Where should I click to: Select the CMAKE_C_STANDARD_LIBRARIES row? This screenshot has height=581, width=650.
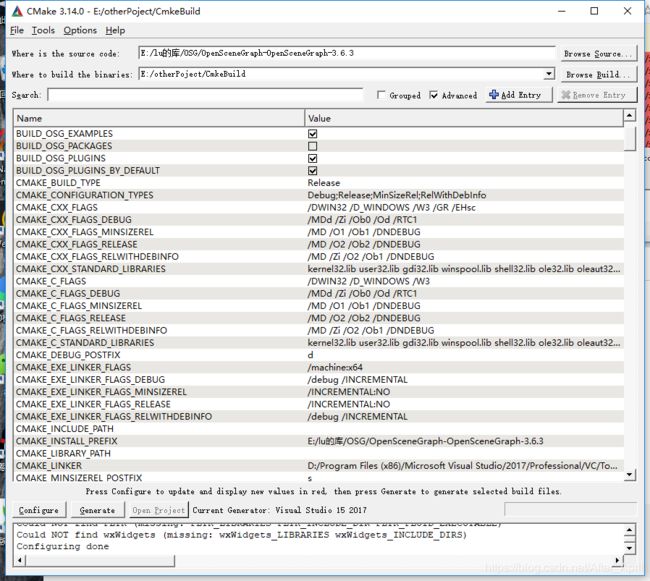tap(319, 343)
